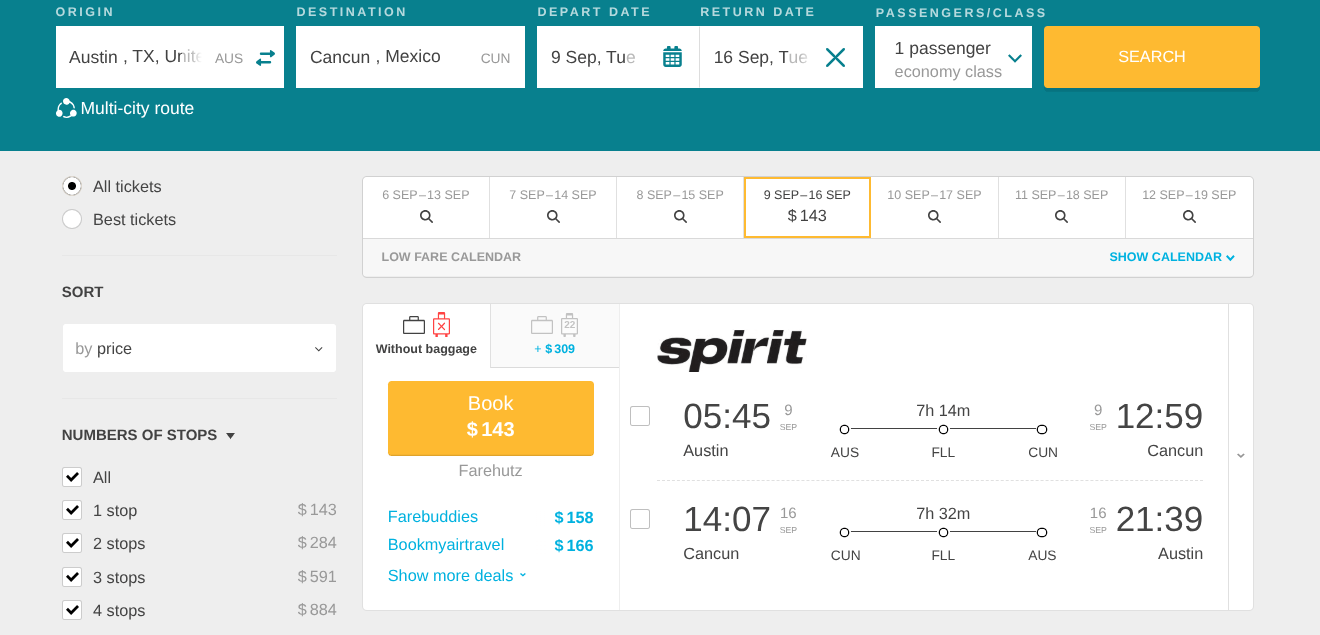Open the depart date calendar icon
Image resolution: width=1320 pixels, height=635 pixels.
pos(672,57)
